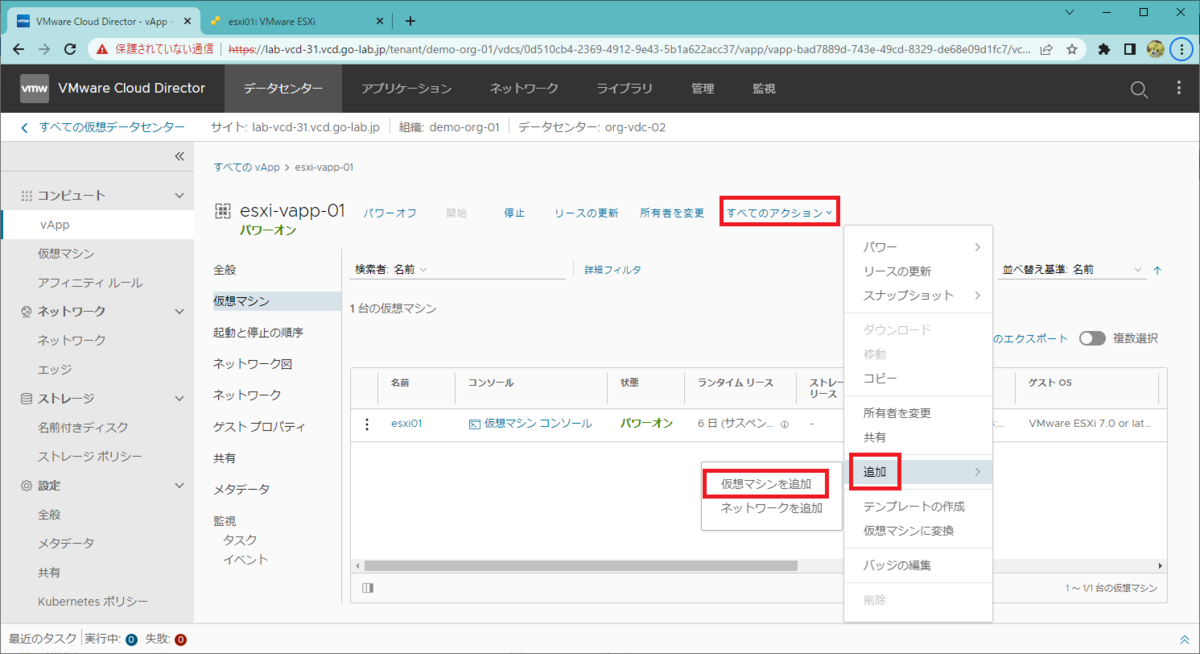Open esxi01 row three-dot actions menu
1200x654 pixels.
(367, 424)
